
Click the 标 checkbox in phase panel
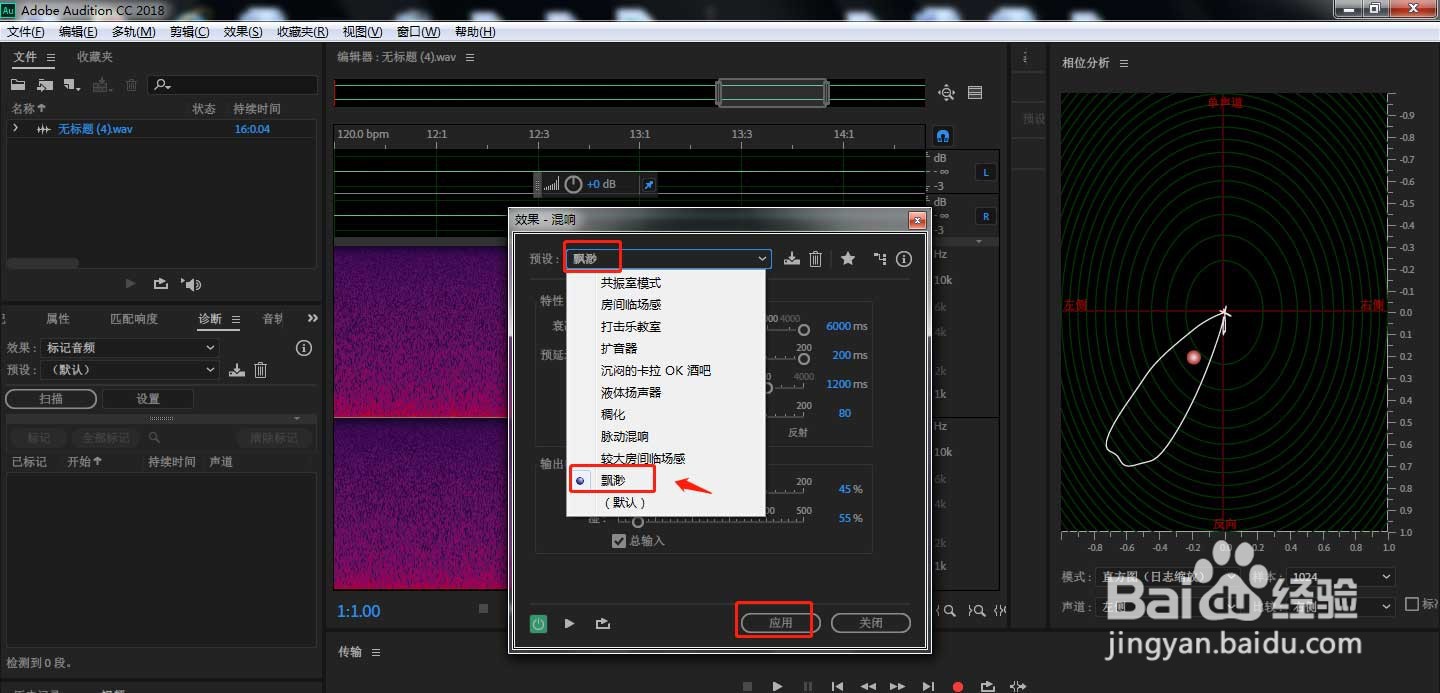(1412, 604)
